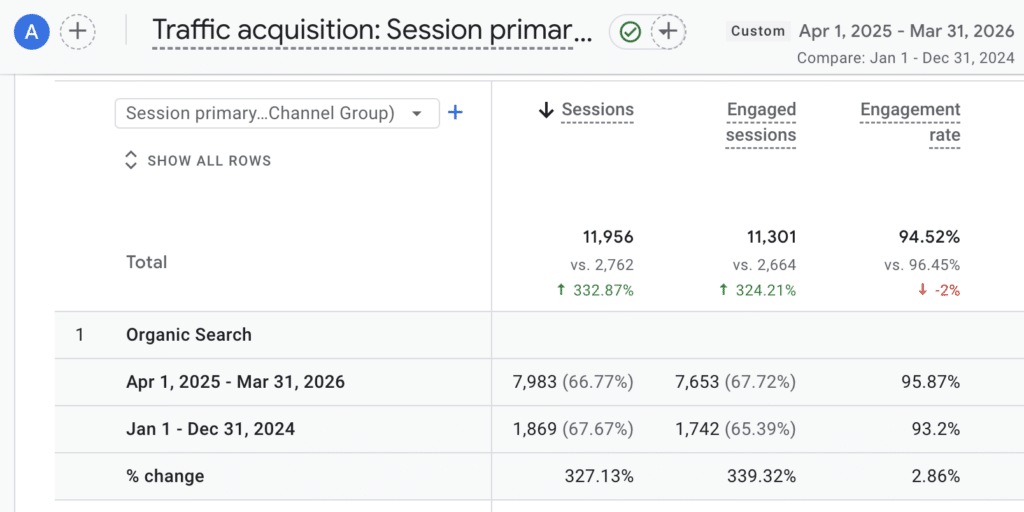The height and width of the screenshot is (512, 1024).
Task: Click % change value 339.32%
Action: pyautogui.click(x=761, y=476)
